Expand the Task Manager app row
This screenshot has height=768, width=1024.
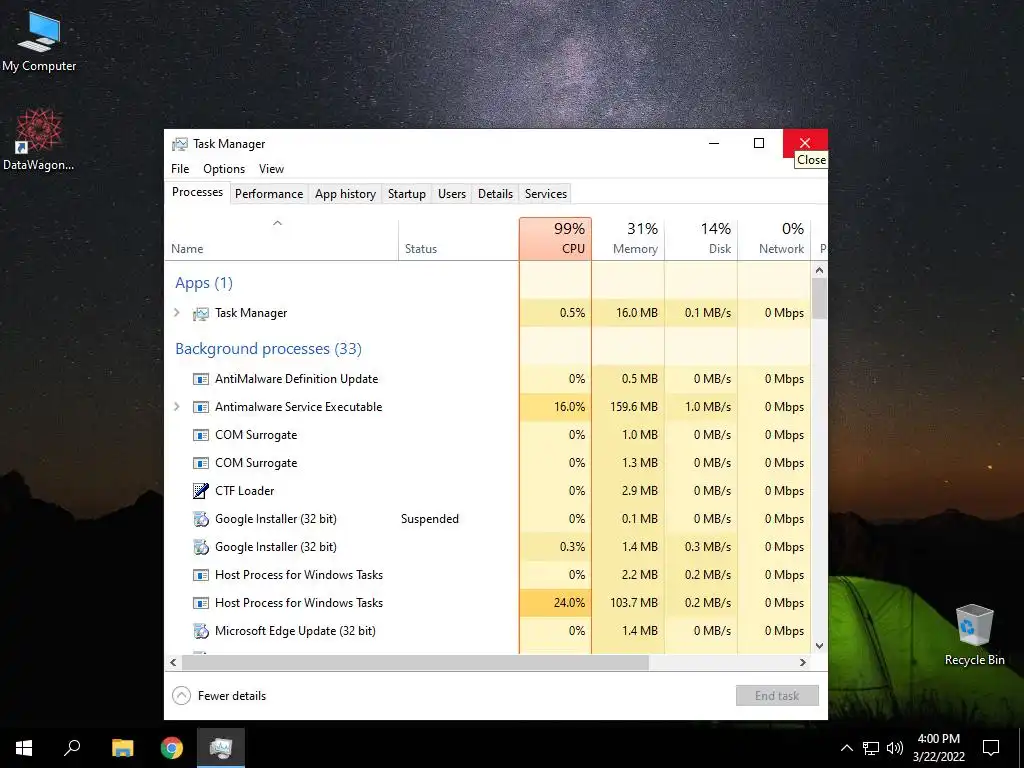[x=176, y=313]
